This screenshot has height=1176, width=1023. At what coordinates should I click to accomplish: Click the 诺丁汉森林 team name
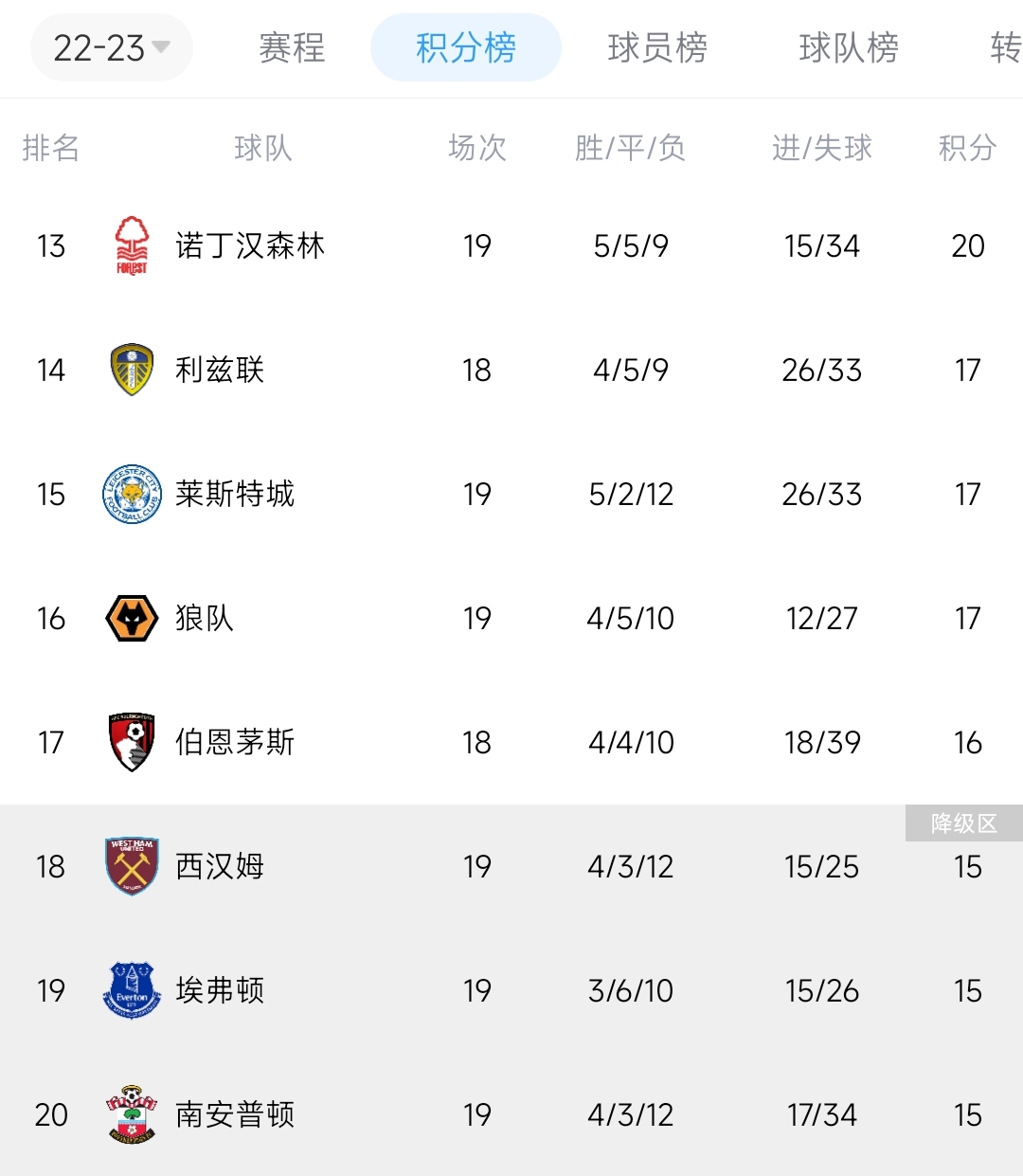pos(250,245)
